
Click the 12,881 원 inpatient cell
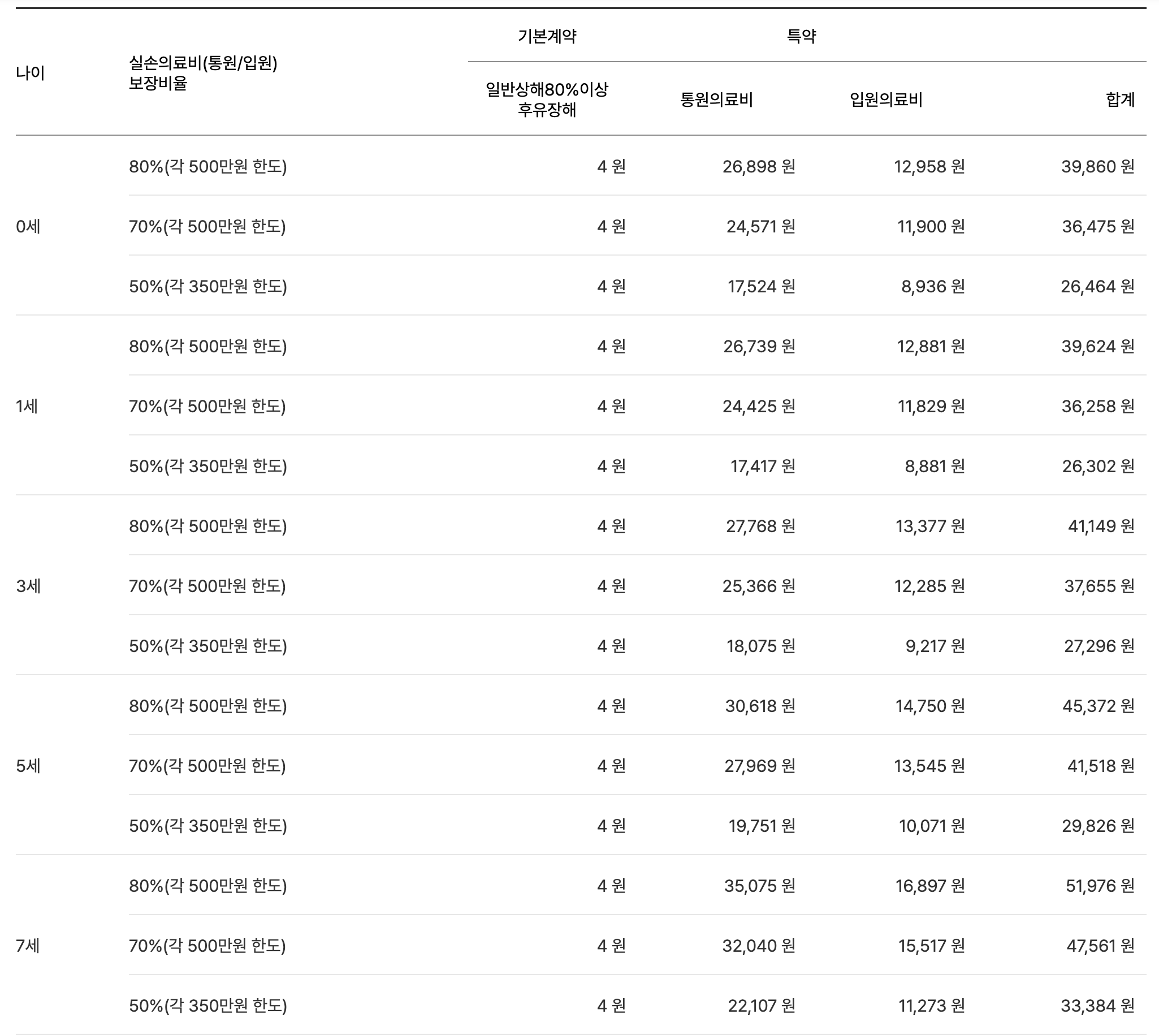point(930,346)
